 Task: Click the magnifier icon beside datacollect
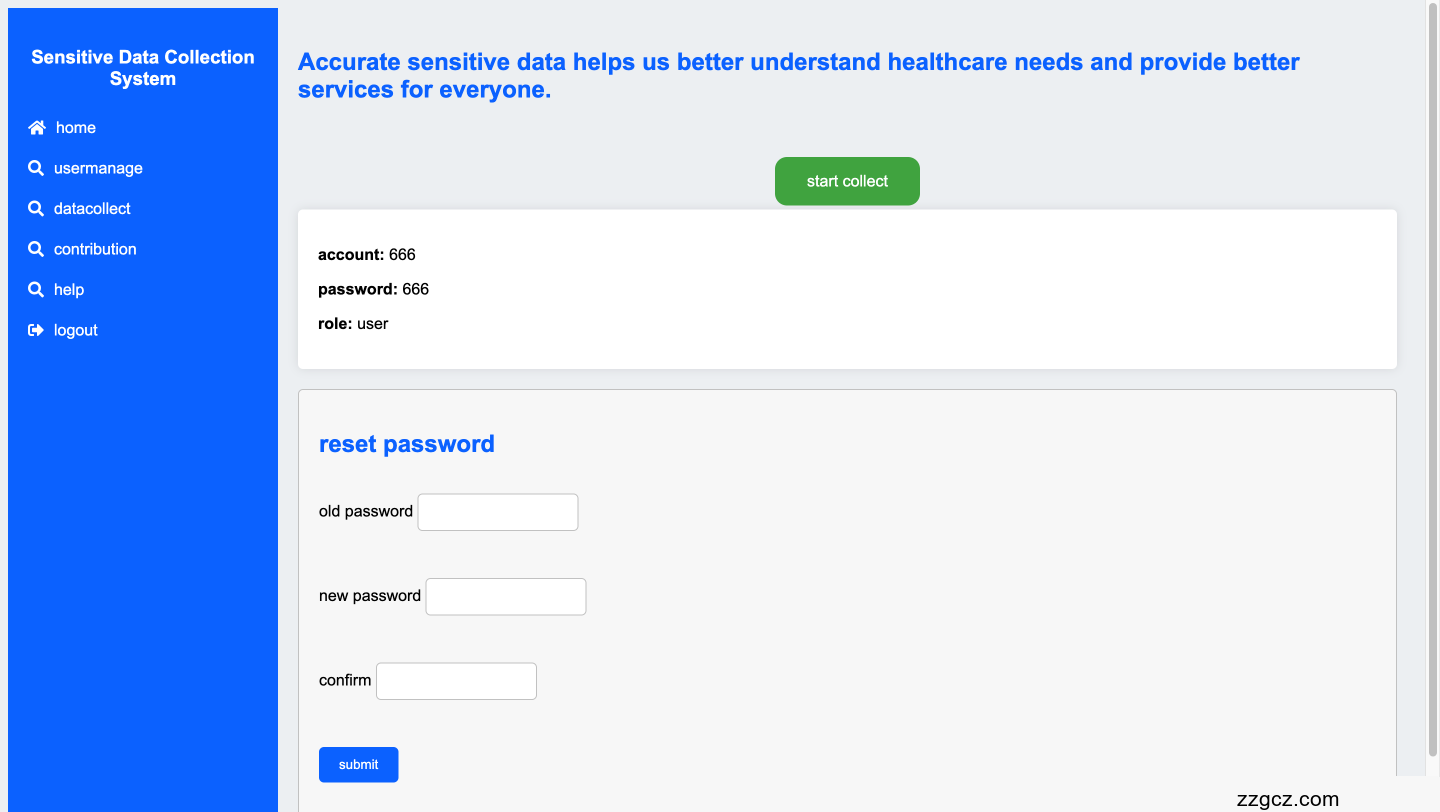[36, 209]
